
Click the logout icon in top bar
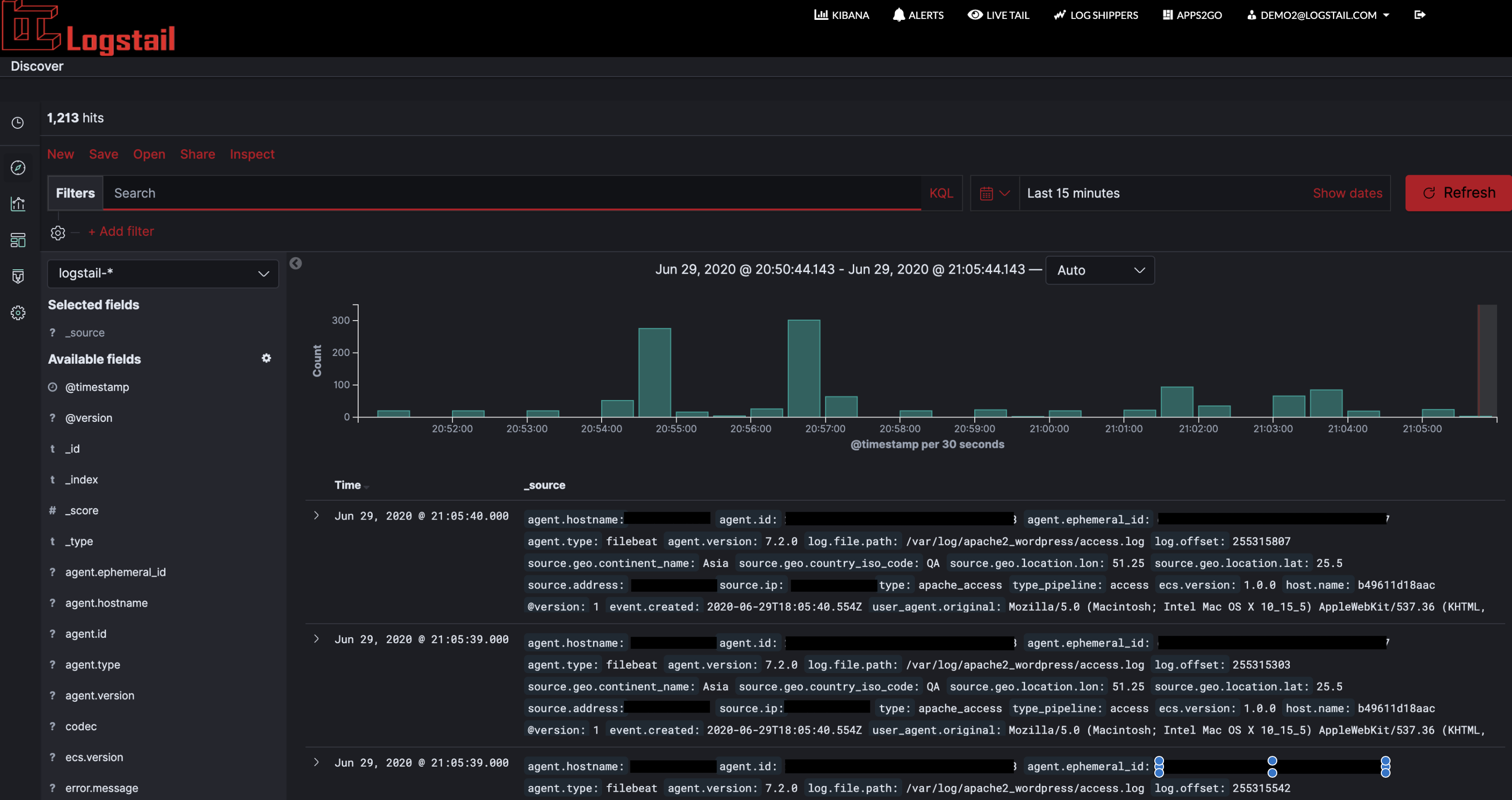[x=1419, y=15]
